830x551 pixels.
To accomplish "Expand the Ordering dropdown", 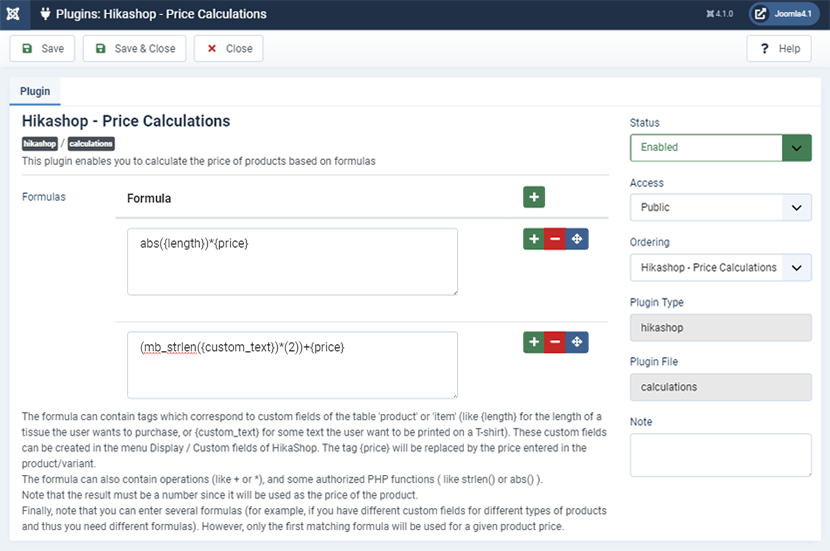I will (x=720, y=267).
